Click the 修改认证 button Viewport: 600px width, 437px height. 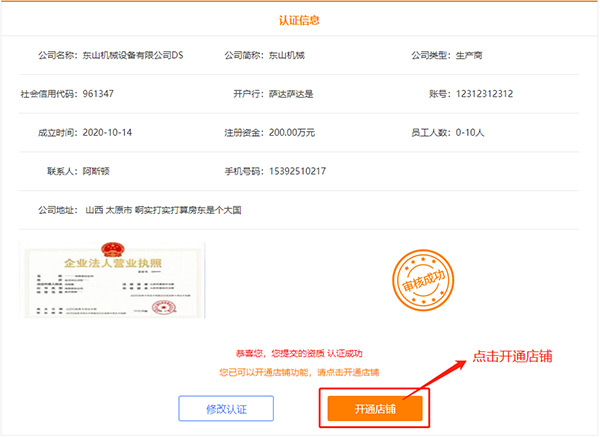coord(225,409)
